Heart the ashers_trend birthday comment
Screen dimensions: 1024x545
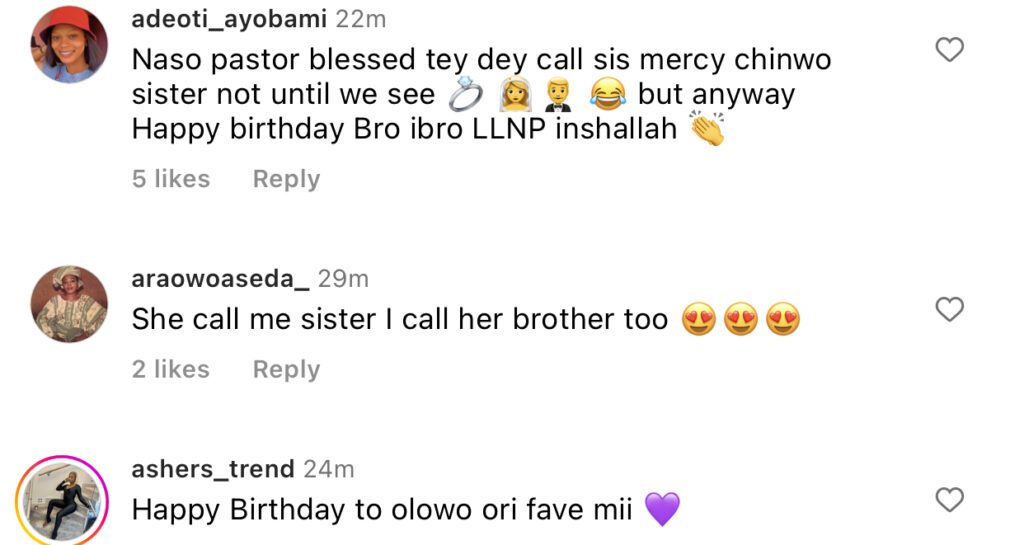tap(948, 499)
